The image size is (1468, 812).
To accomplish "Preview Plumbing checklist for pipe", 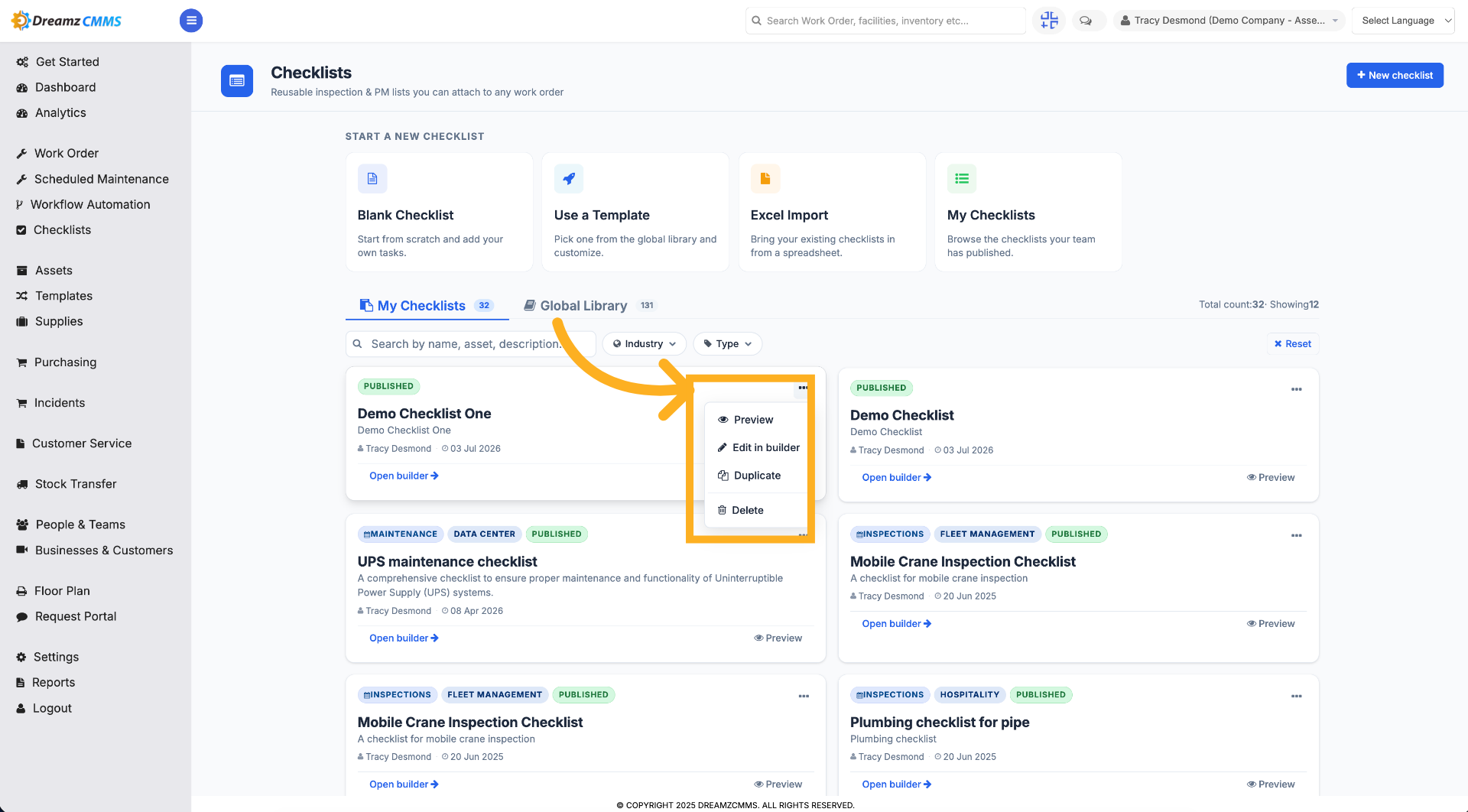I will click(x=1271, y=784).
